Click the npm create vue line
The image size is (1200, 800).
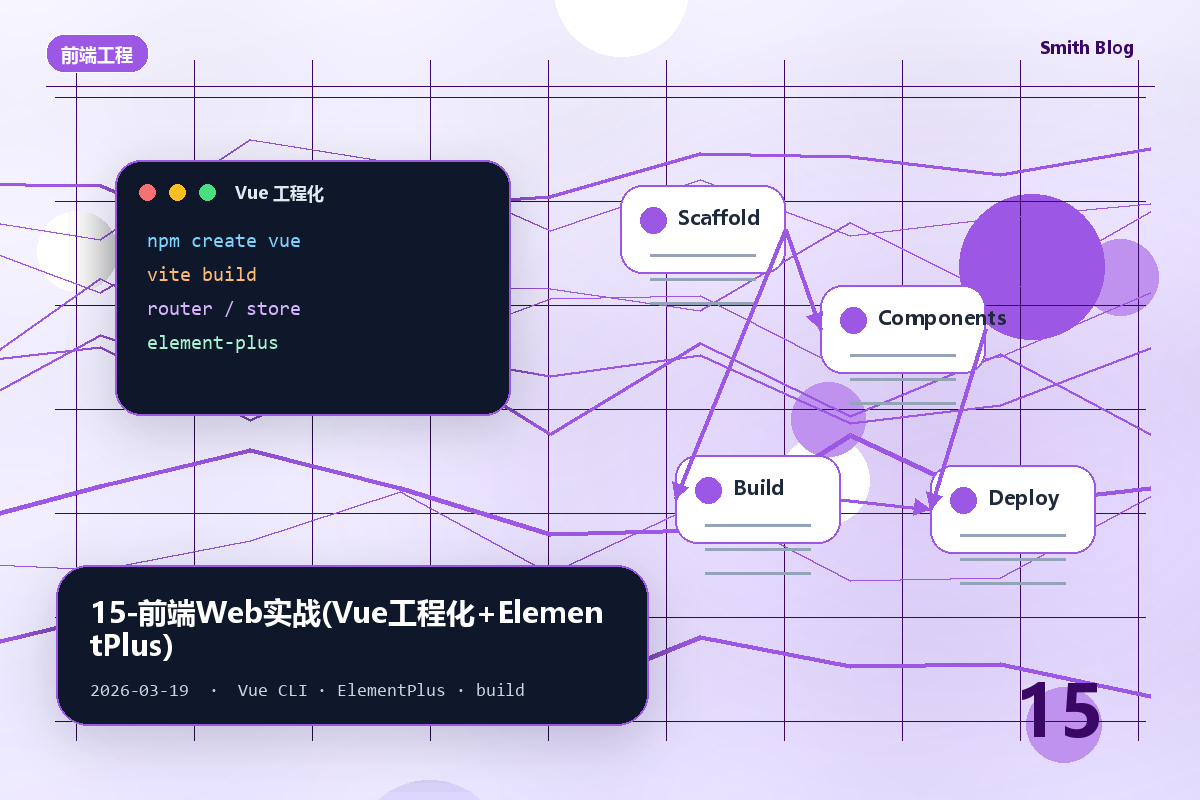[224, 241]
